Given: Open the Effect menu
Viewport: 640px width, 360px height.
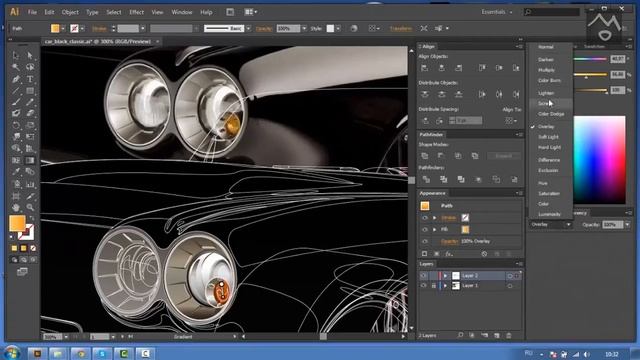Looking at the screenshot, I should pyautogui.click(x=136, y=12).
